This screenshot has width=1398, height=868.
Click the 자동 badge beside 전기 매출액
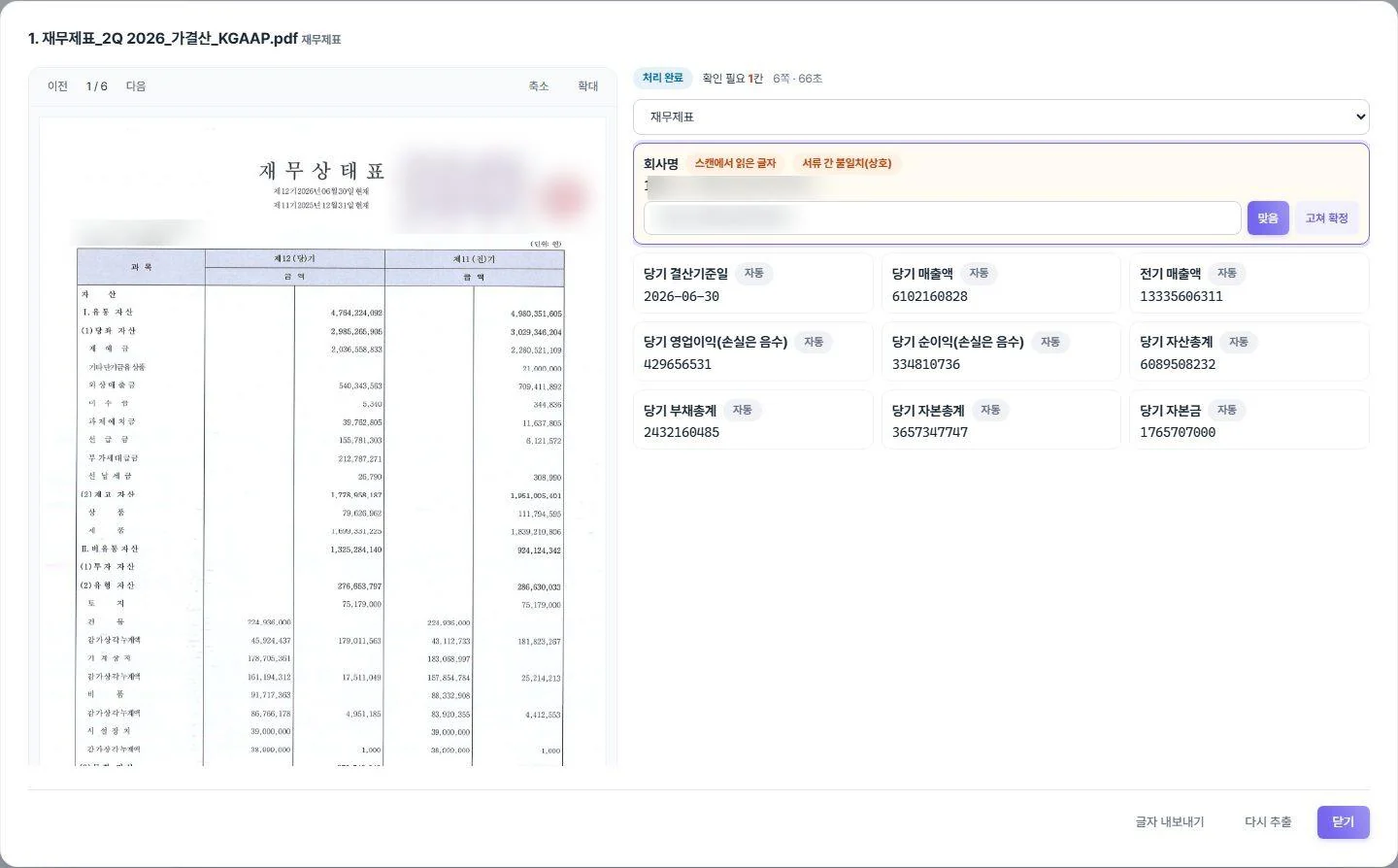click(x=1227, y=274)
